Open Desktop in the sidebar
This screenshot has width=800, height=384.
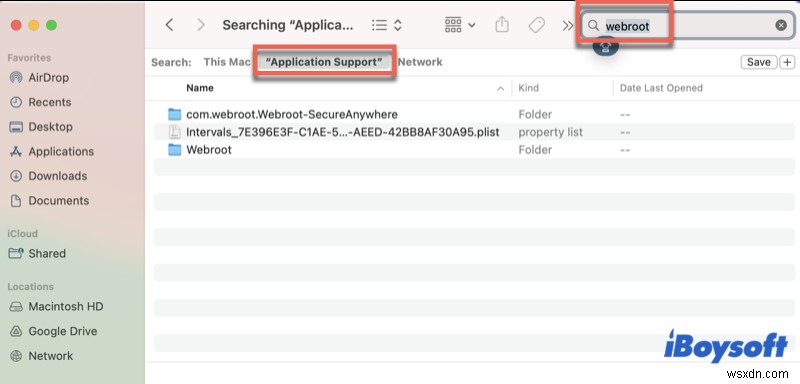pyautogui.click(x=41, y=126)
